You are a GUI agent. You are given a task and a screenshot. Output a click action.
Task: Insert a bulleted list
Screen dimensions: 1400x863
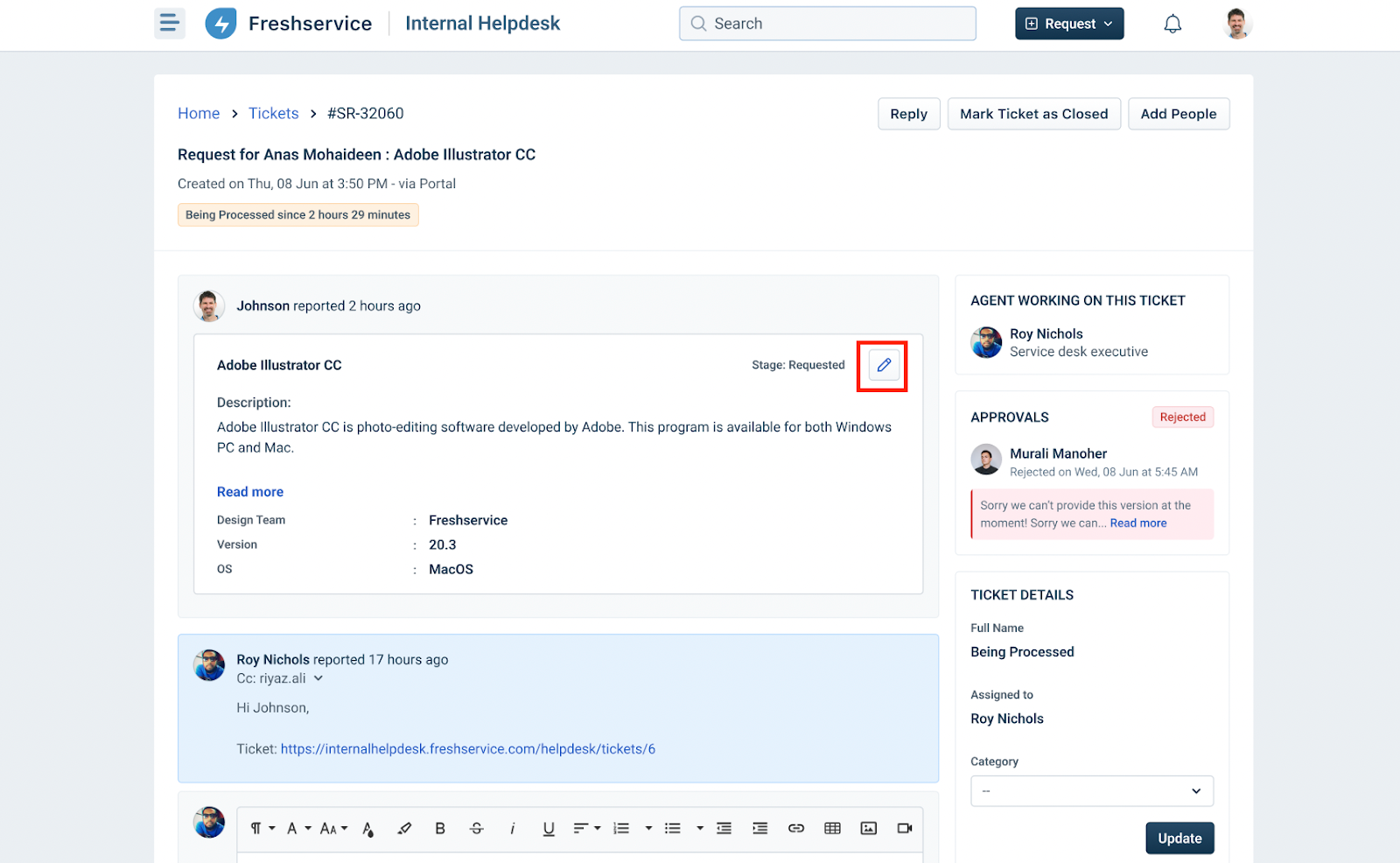[672, 828]
